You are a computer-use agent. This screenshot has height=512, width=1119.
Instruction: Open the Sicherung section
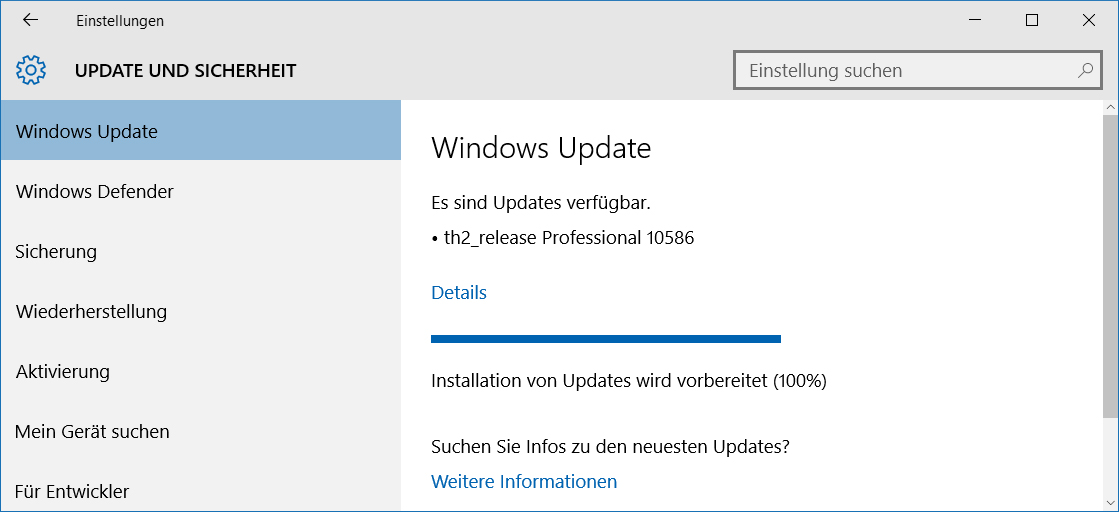pos(201,251)
